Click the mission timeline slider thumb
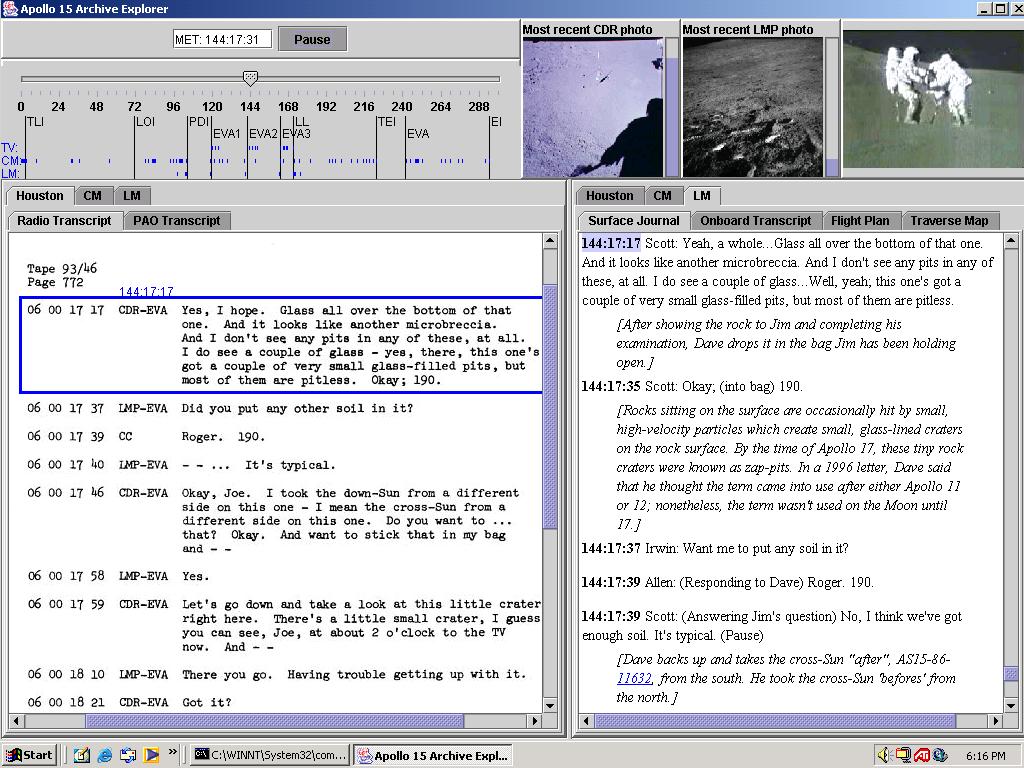Image resolution: width=1024 pixels, height=768 pixels. [250, 78]
